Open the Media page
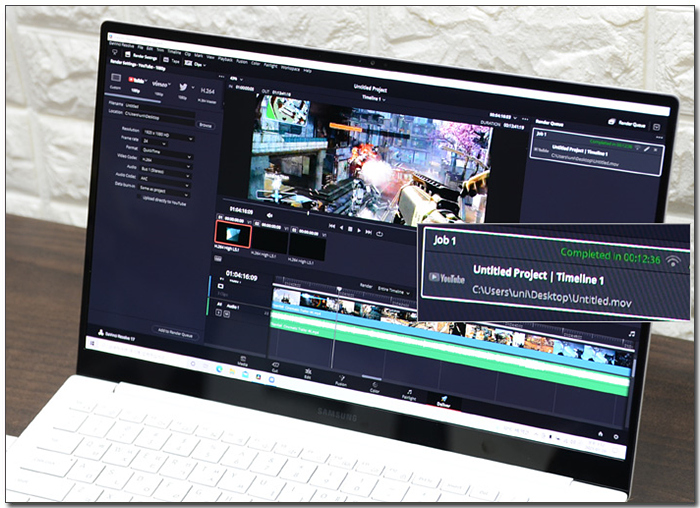Screen dimensions: 700x508 pyautogui.click(x=243, y=361)
